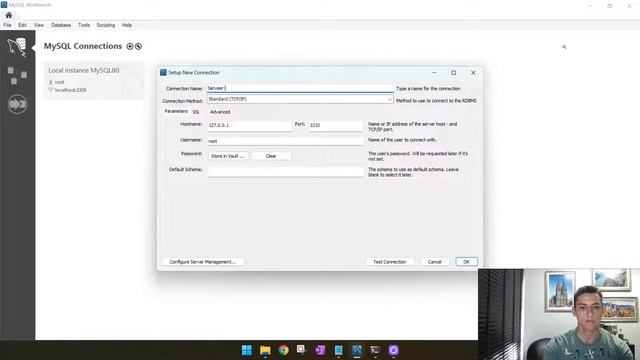This screenshot has height=360, width=640.
Task: Open the Models view in the sidebar
Action: pyautogui.click(x=17, y=76)
